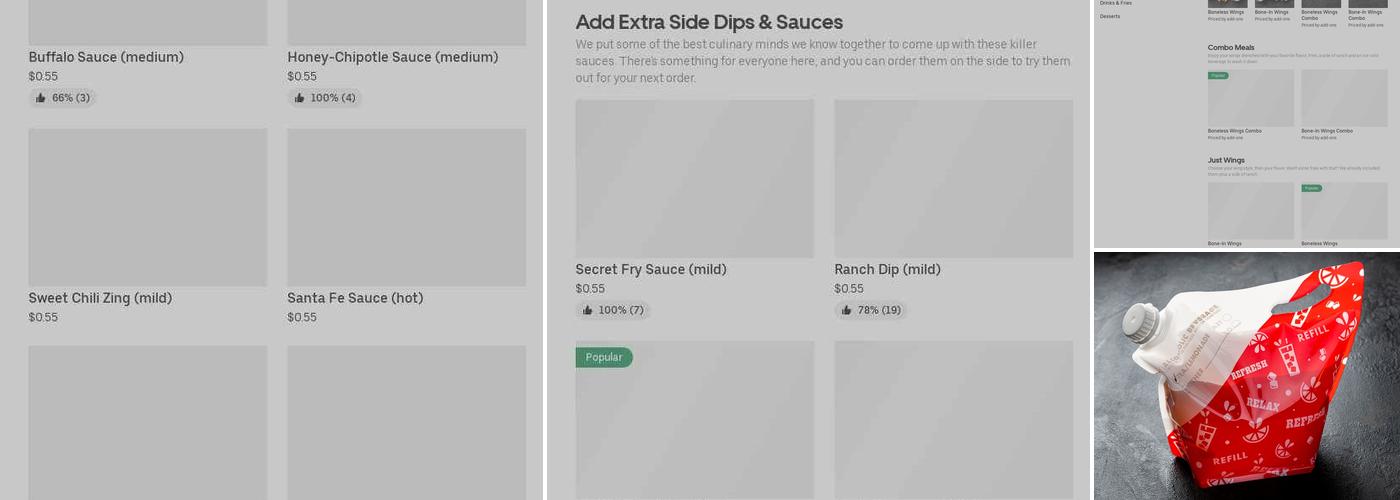
Task: Choose the Santa Fe Sauce (hot) title
Action: [355, 298]
